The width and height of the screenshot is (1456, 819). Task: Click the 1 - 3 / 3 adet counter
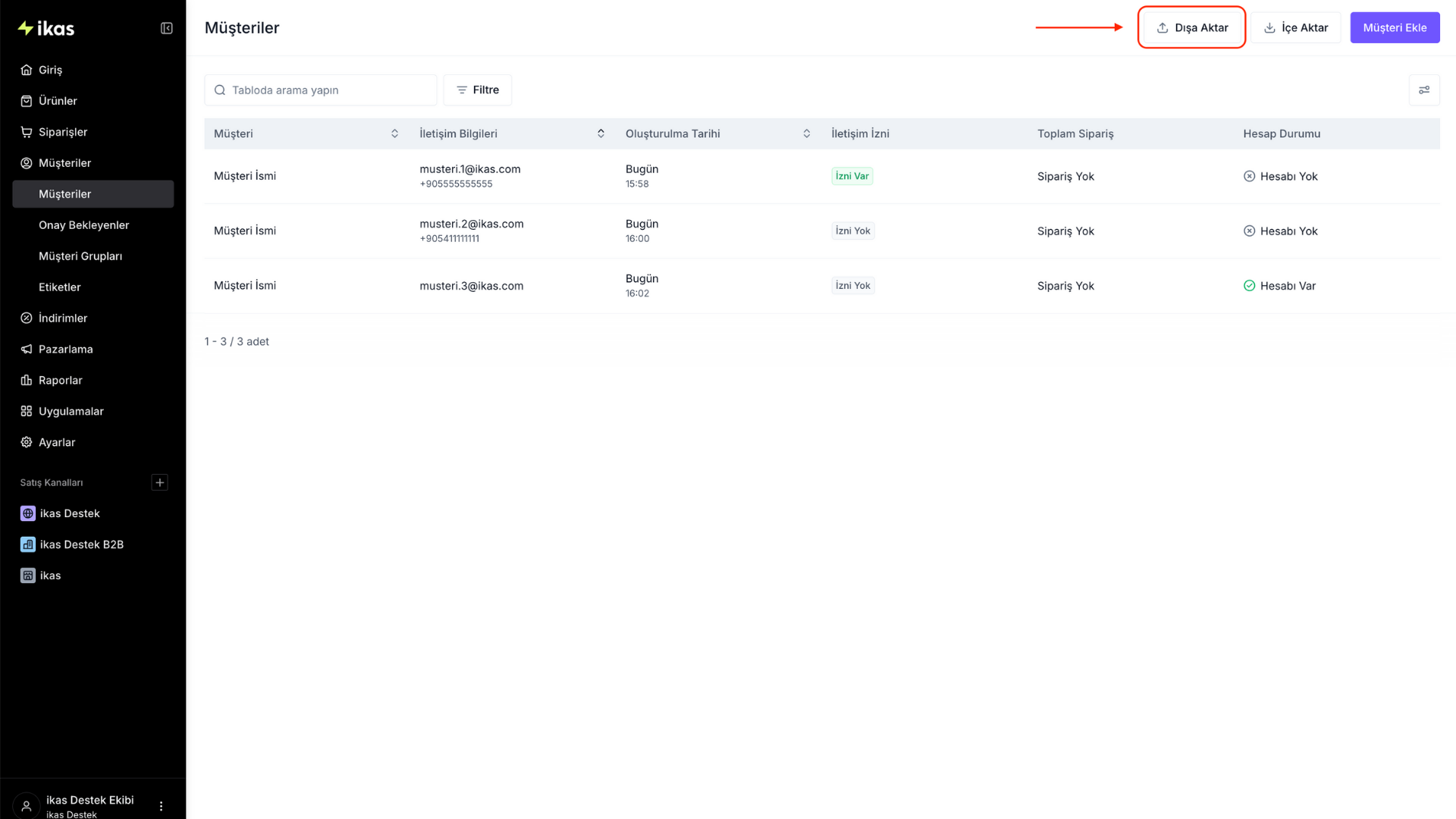(x=237, y=342)
